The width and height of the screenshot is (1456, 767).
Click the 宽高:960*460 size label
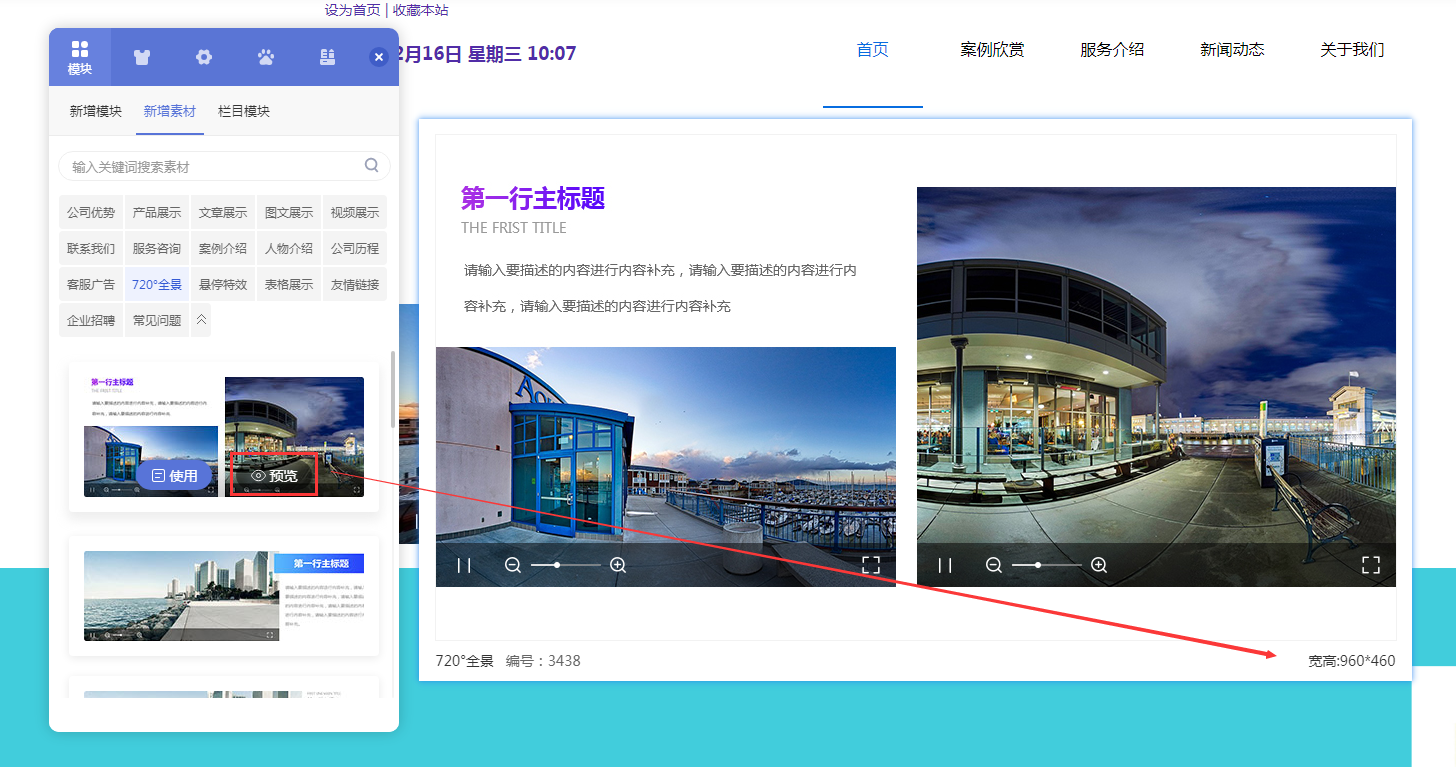pos(1352,661)
